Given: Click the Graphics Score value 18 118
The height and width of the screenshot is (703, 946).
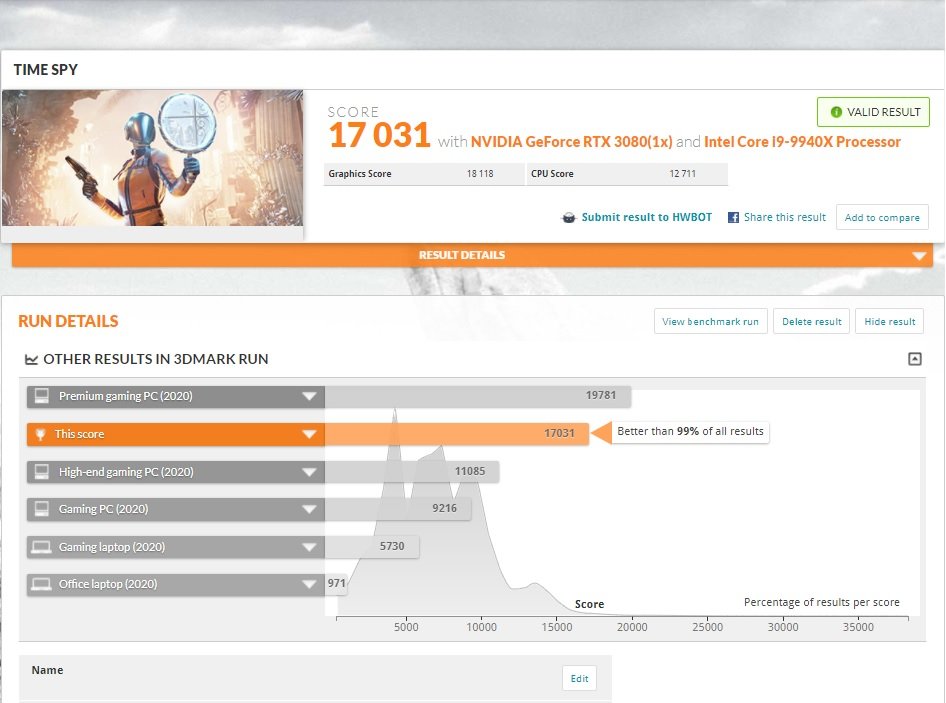Looking at the screenshot, I should click(x=480, y=174).
